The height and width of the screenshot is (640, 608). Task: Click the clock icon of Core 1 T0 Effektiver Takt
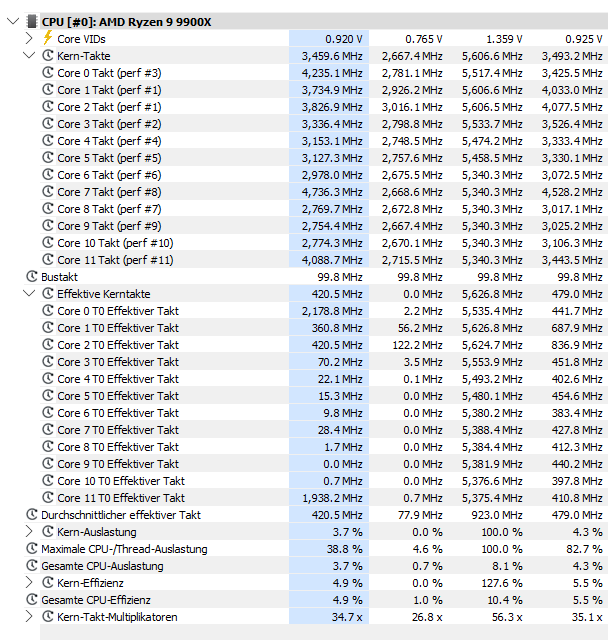tap(48, 328)
